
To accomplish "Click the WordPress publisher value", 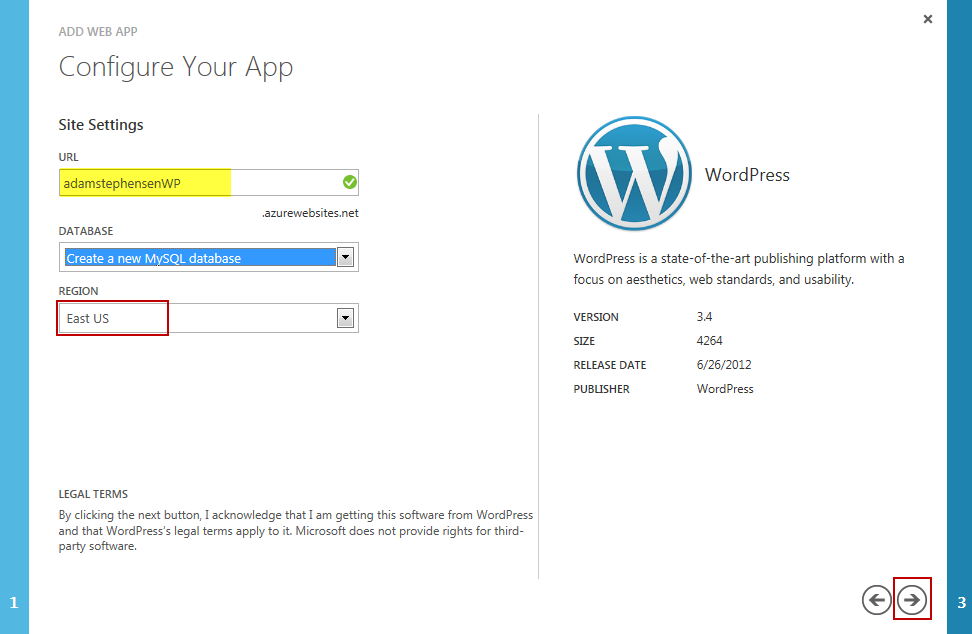I will tap(725, 389).
